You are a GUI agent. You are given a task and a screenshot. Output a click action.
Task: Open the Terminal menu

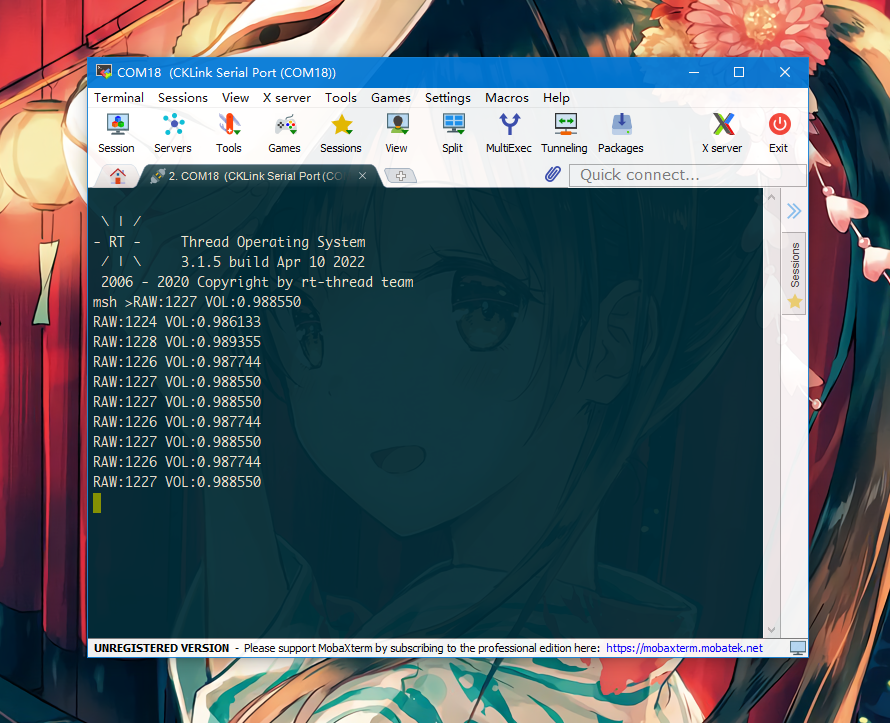pos(119,98)
